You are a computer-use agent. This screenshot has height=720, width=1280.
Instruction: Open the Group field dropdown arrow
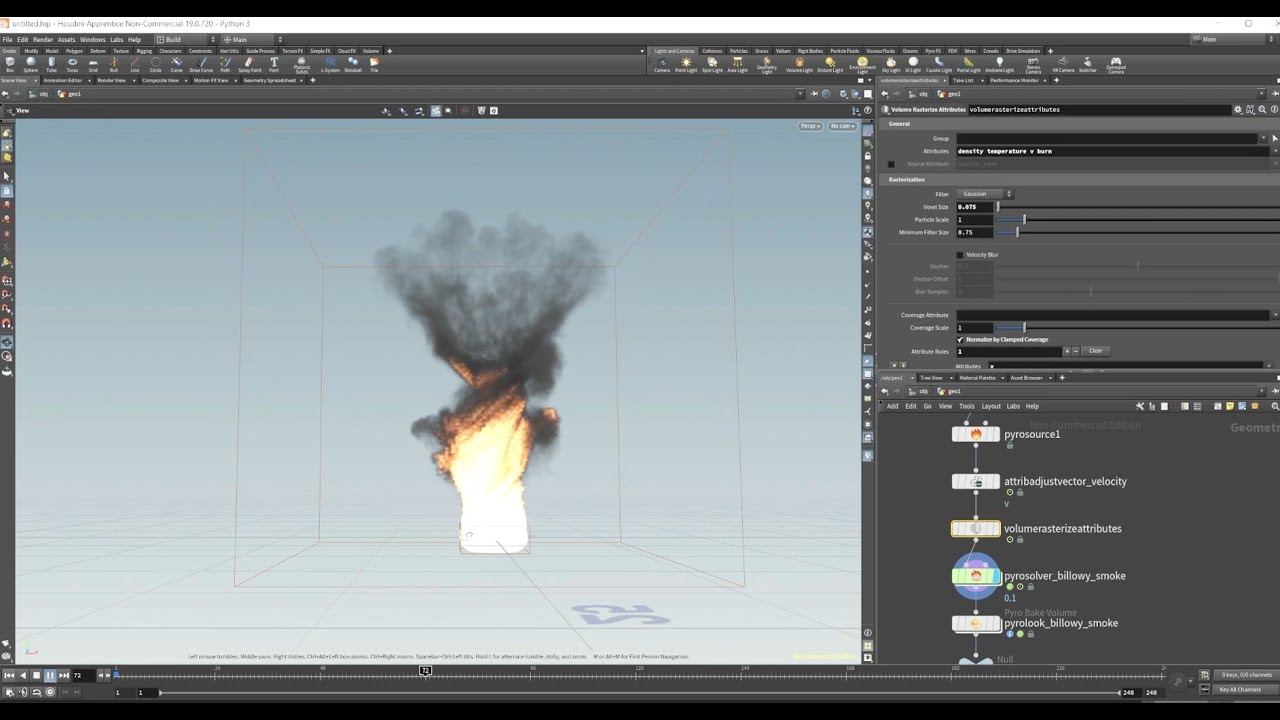[x=1263, y=138]
